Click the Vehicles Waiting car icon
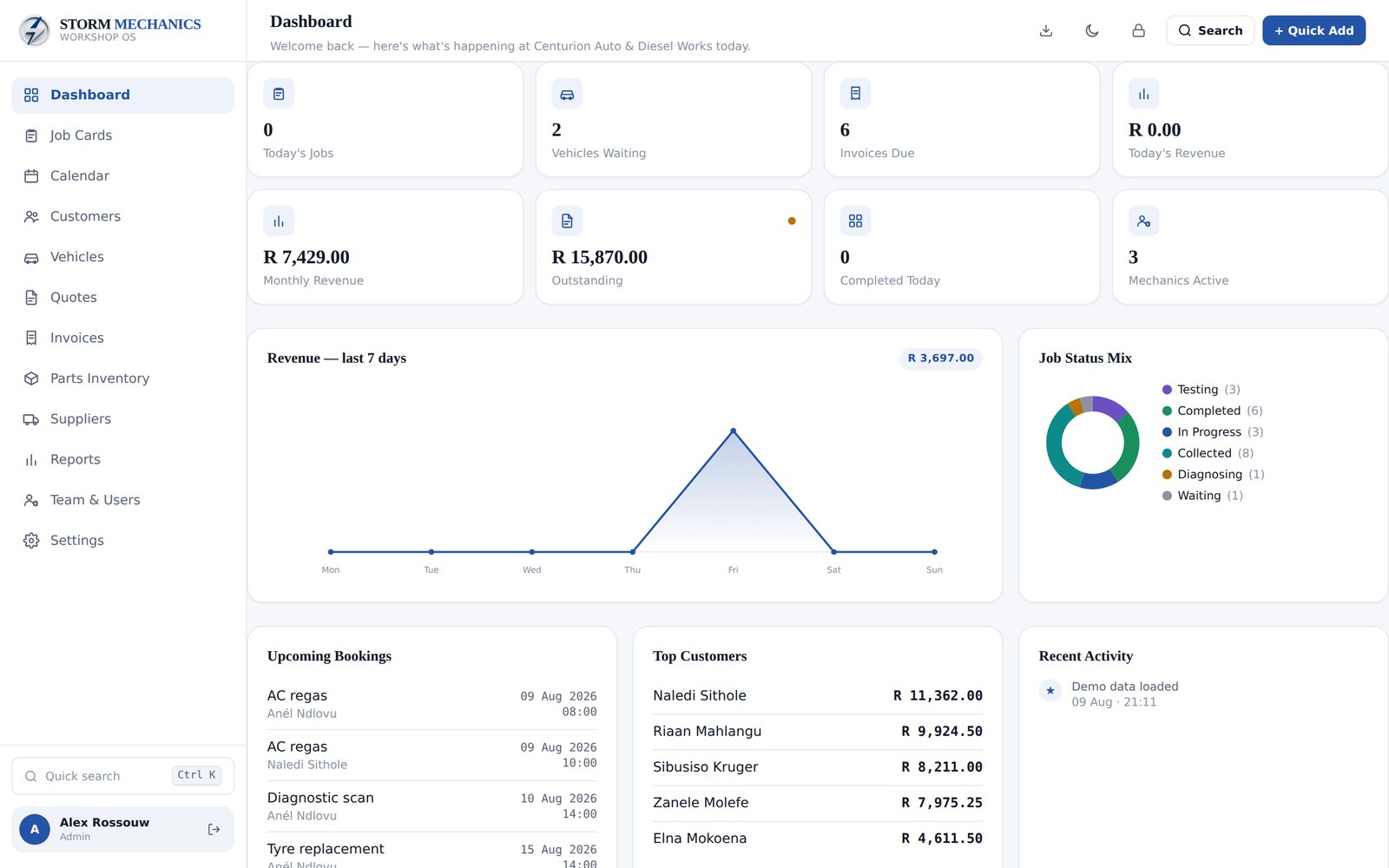 [x=567, y=94]
